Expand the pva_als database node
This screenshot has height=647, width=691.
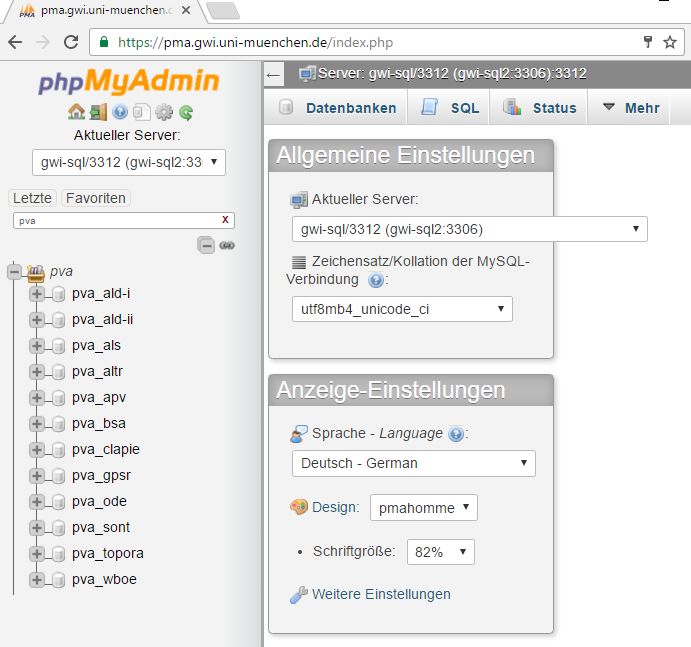[x=37, y=346]
